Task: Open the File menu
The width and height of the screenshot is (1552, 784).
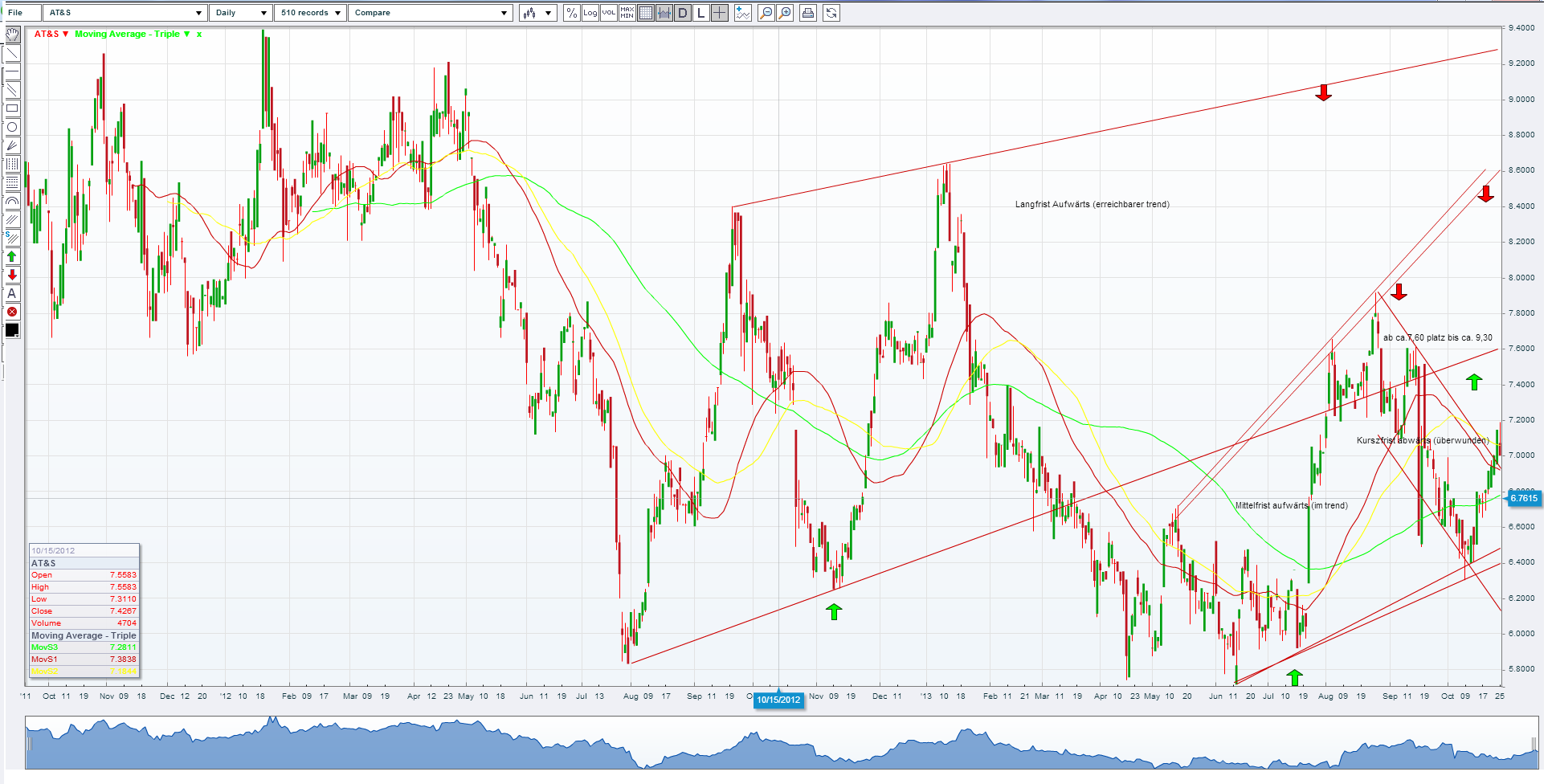Action: click(x=15, y=13)
